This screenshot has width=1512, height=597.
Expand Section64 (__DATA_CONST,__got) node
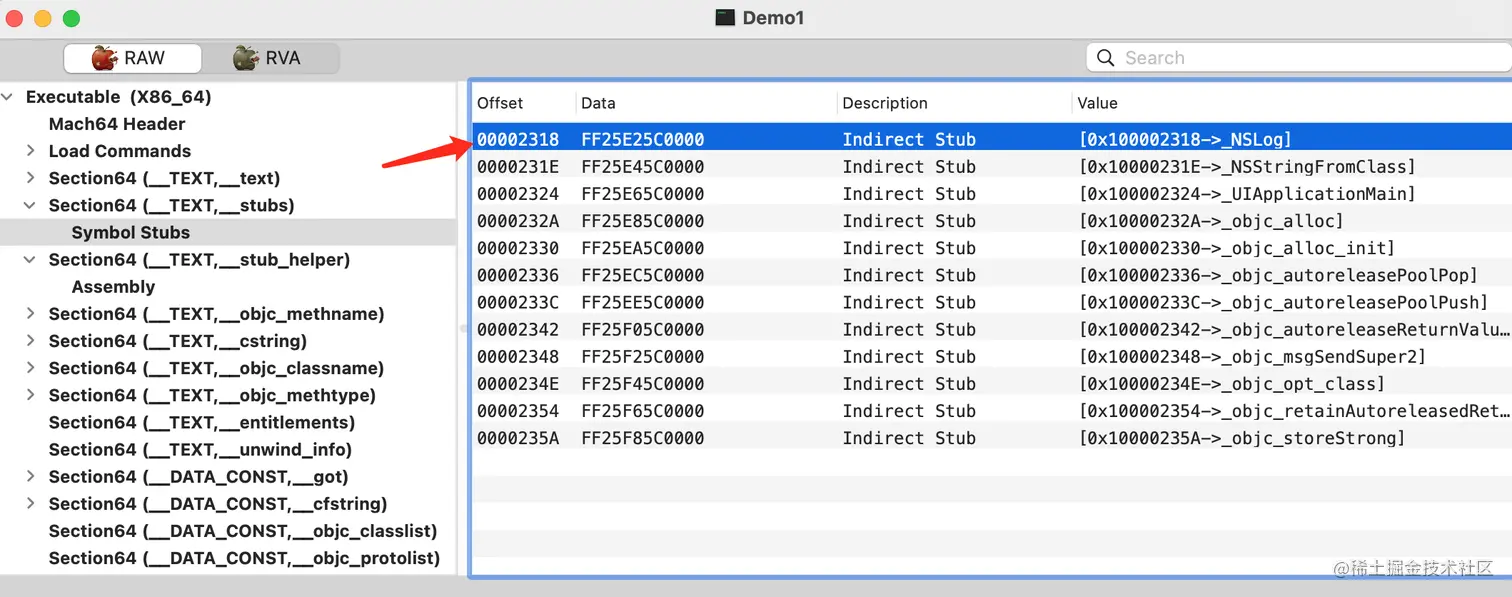tap(31, 477)
